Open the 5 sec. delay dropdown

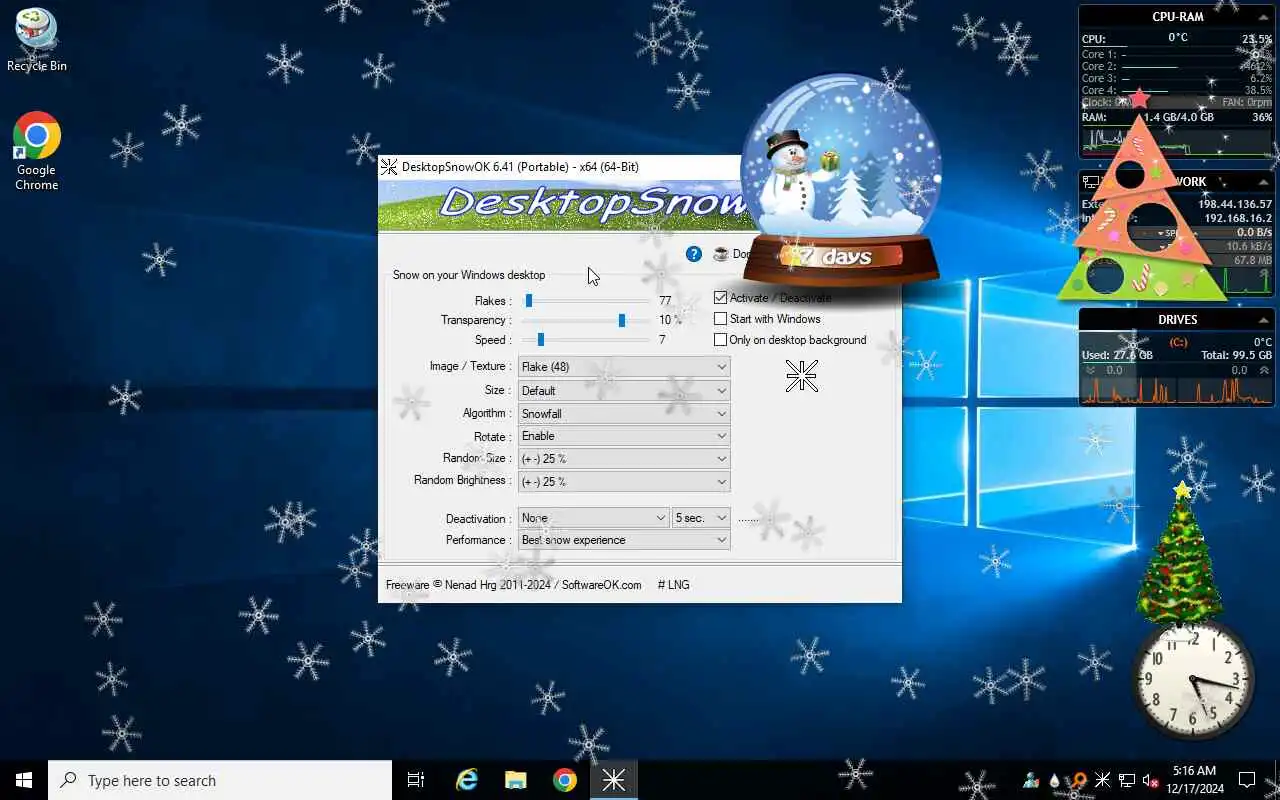pos(701,518)
